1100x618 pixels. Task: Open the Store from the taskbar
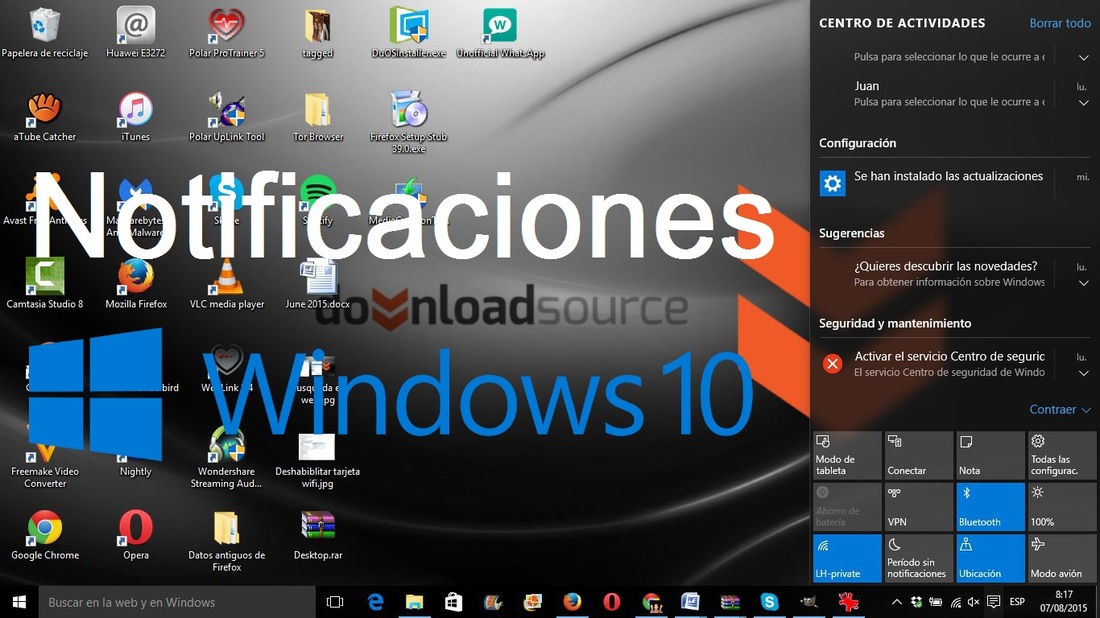454,602
